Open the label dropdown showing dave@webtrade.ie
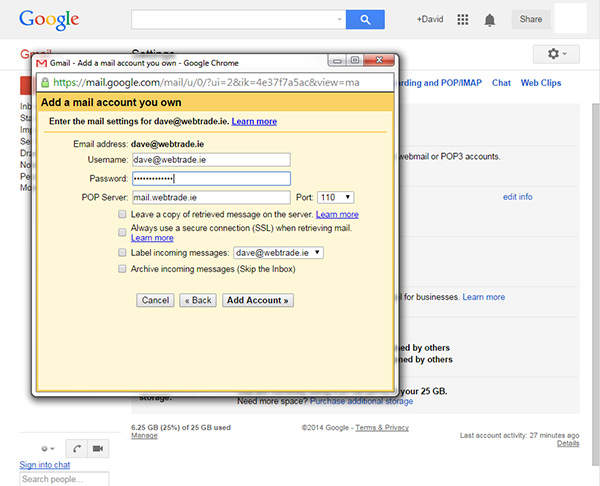The width and height of the screenshot is (600, 486). coord(278,253)
